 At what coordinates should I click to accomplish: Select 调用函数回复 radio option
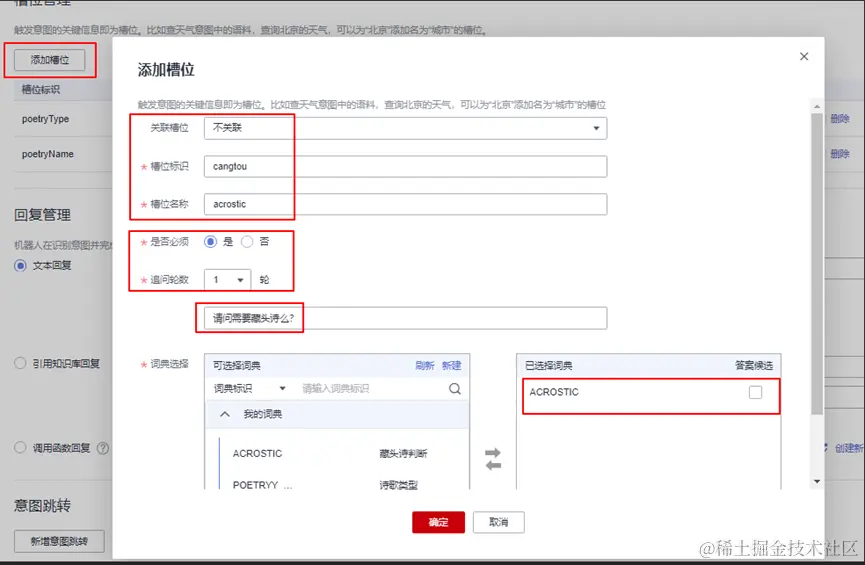pos(20,447)
